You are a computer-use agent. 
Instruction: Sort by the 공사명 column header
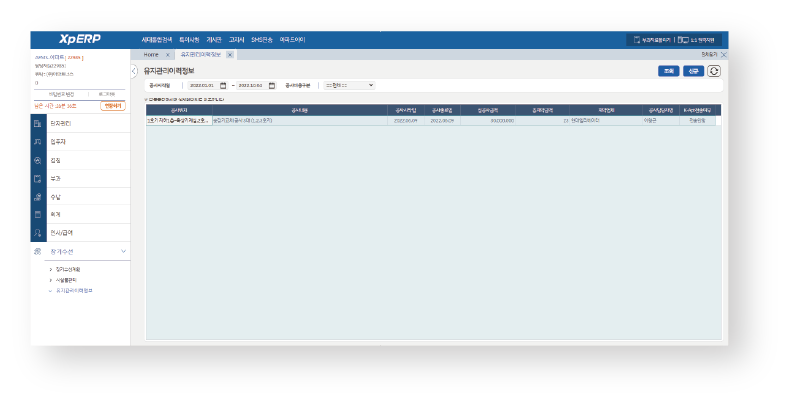[x=300, y=110]
